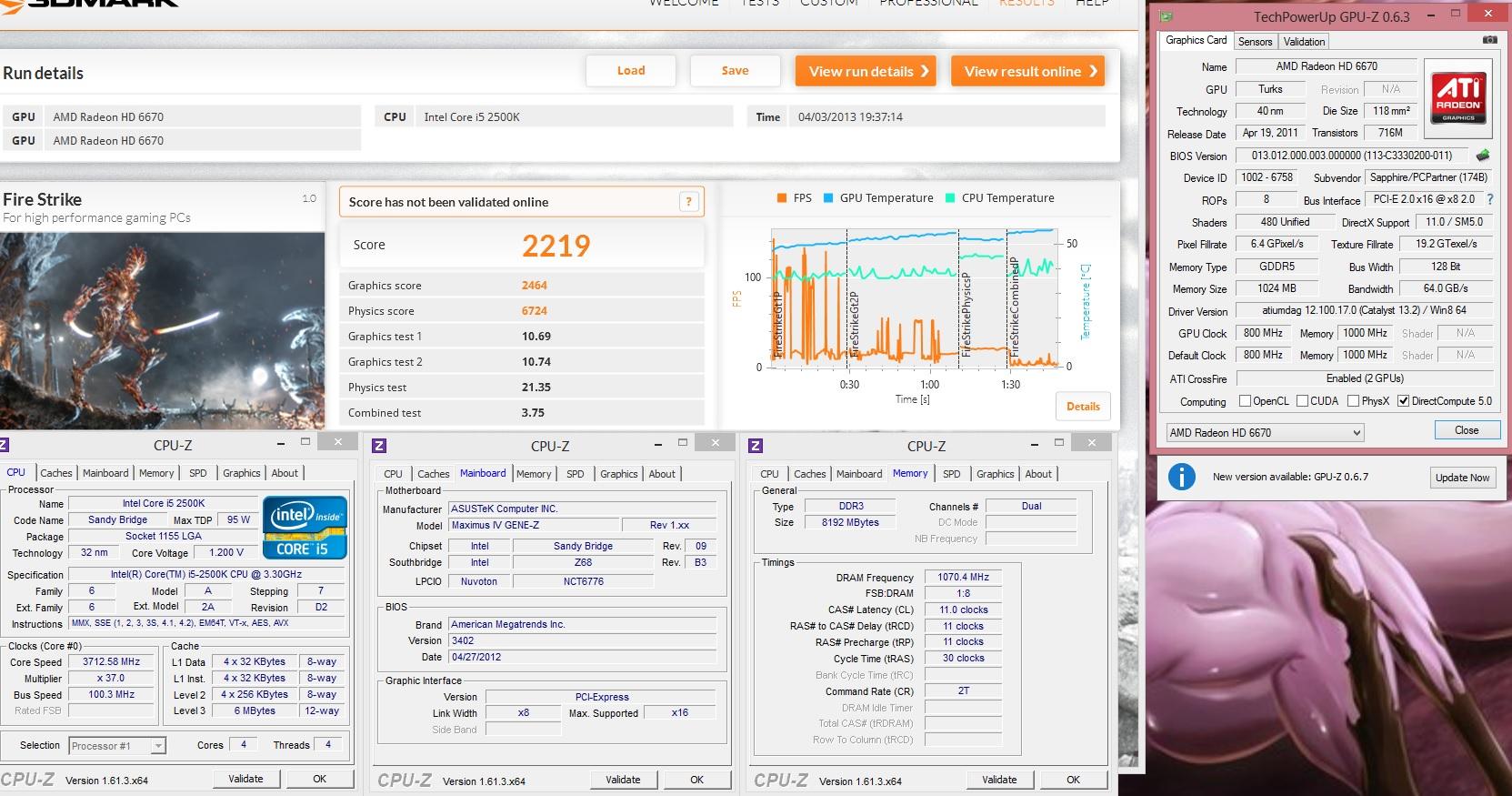Select the CPU tab in the Memory CPU-Z window

[769, 474]
